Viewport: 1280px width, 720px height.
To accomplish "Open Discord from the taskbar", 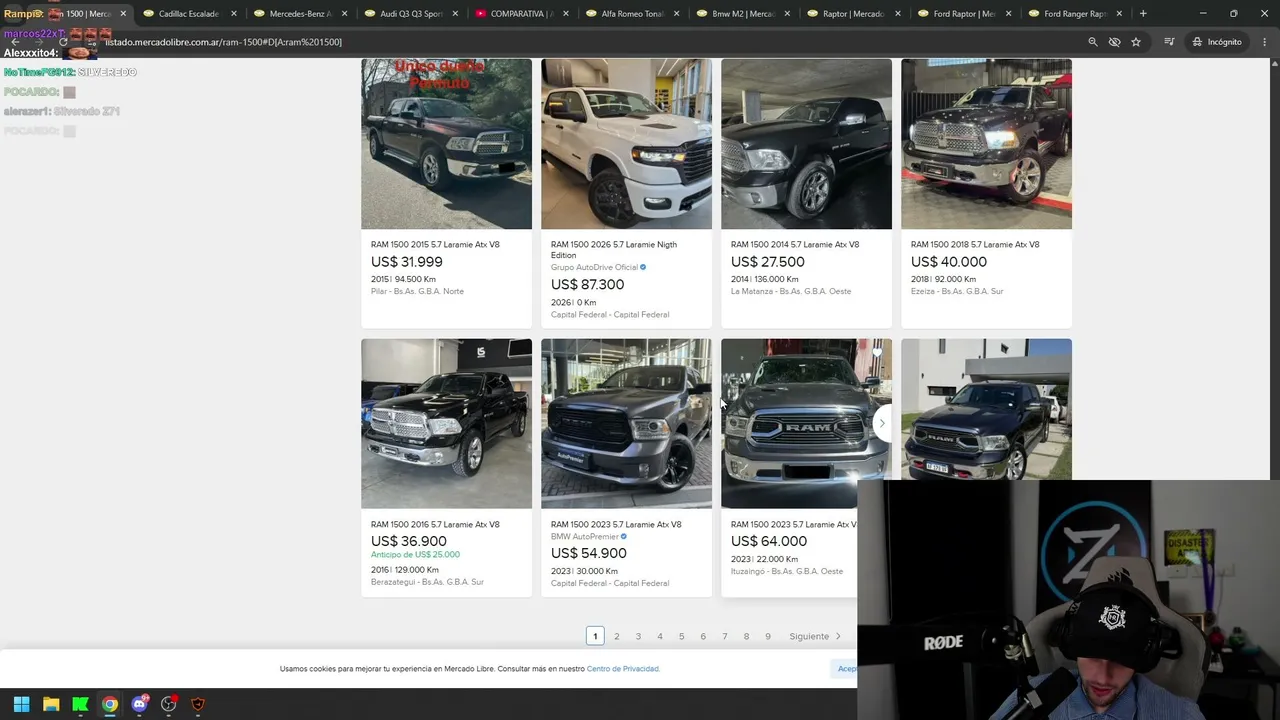I will coord(139,704).
